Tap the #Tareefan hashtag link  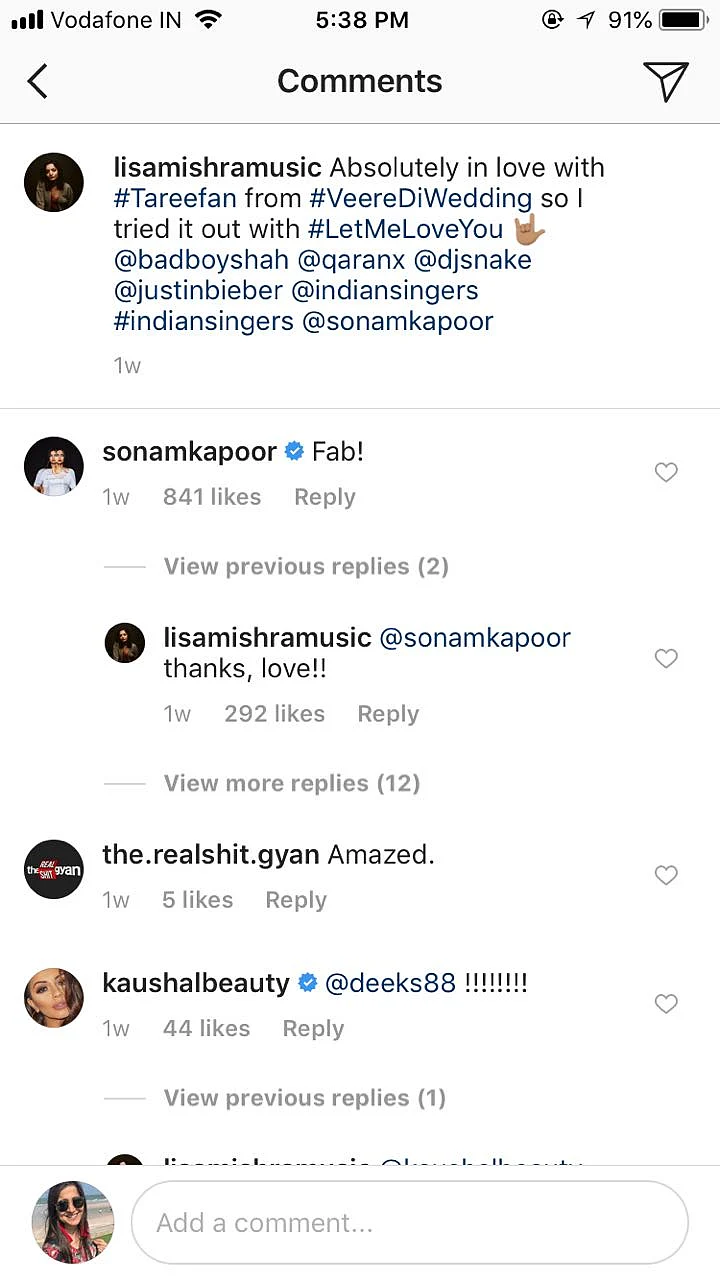pos(175,198)
